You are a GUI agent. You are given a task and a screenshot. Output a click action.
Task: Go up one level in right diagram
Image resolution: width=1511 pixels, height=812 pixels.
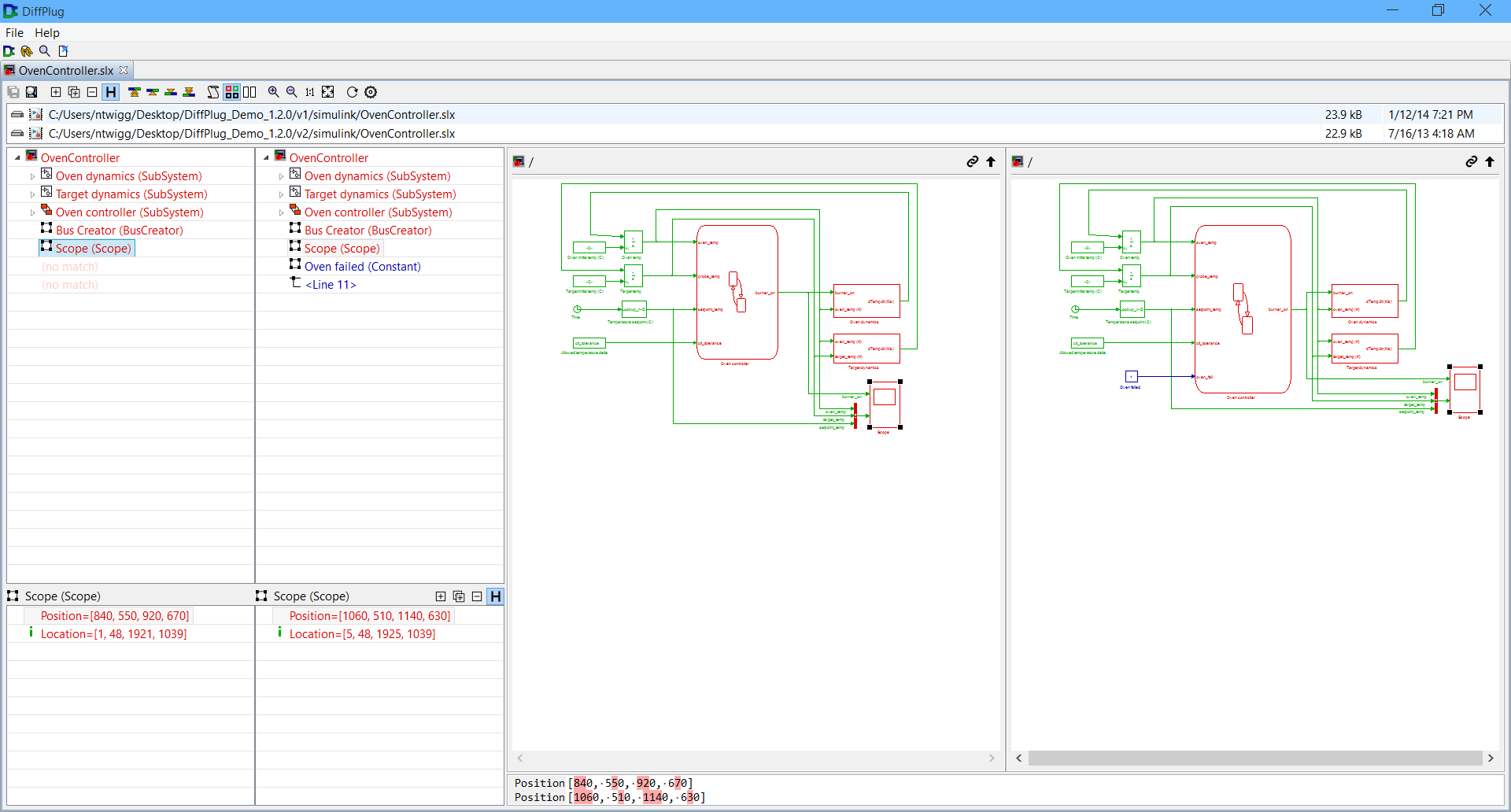[x=1490, y=161]
